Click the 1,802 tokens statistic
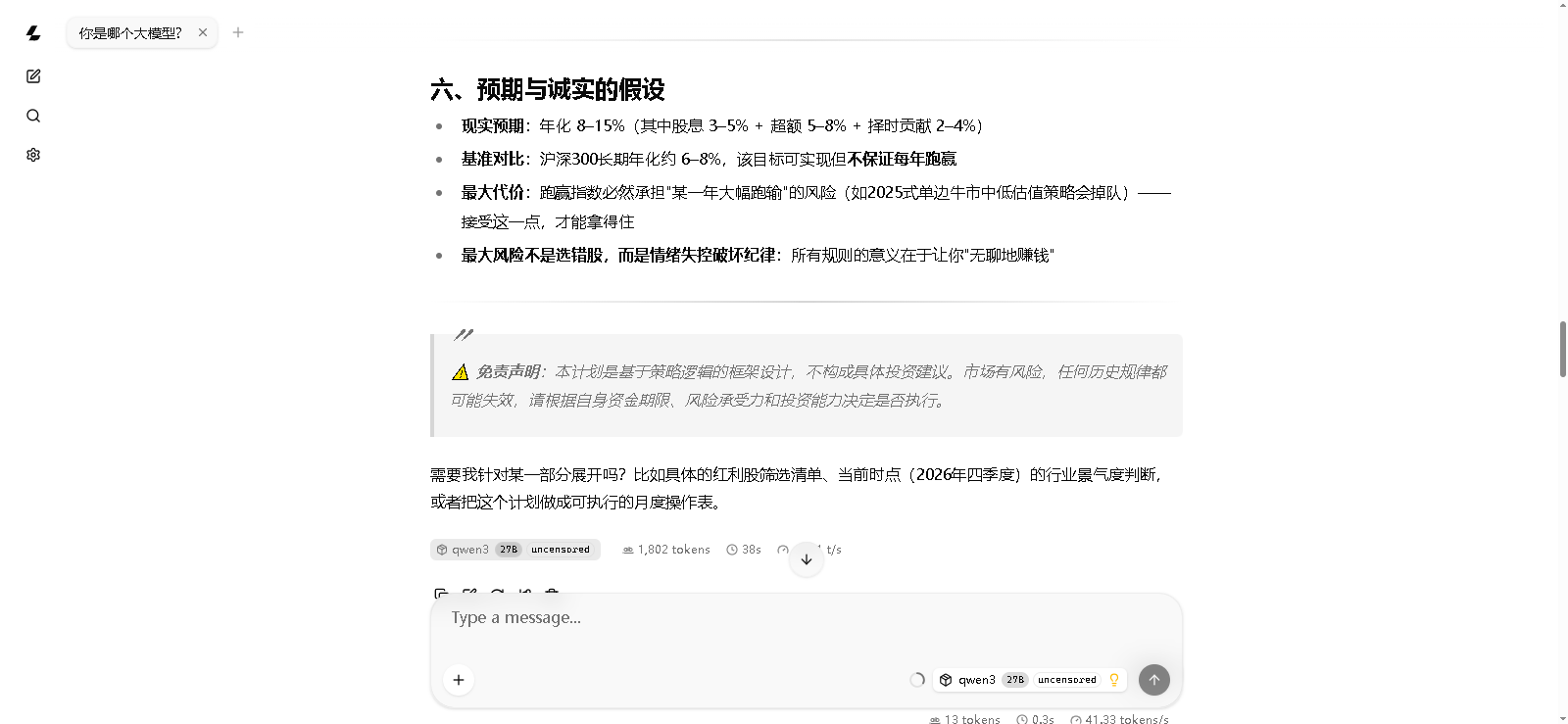This screenshot has width=1568, height=724. point(666,550)
